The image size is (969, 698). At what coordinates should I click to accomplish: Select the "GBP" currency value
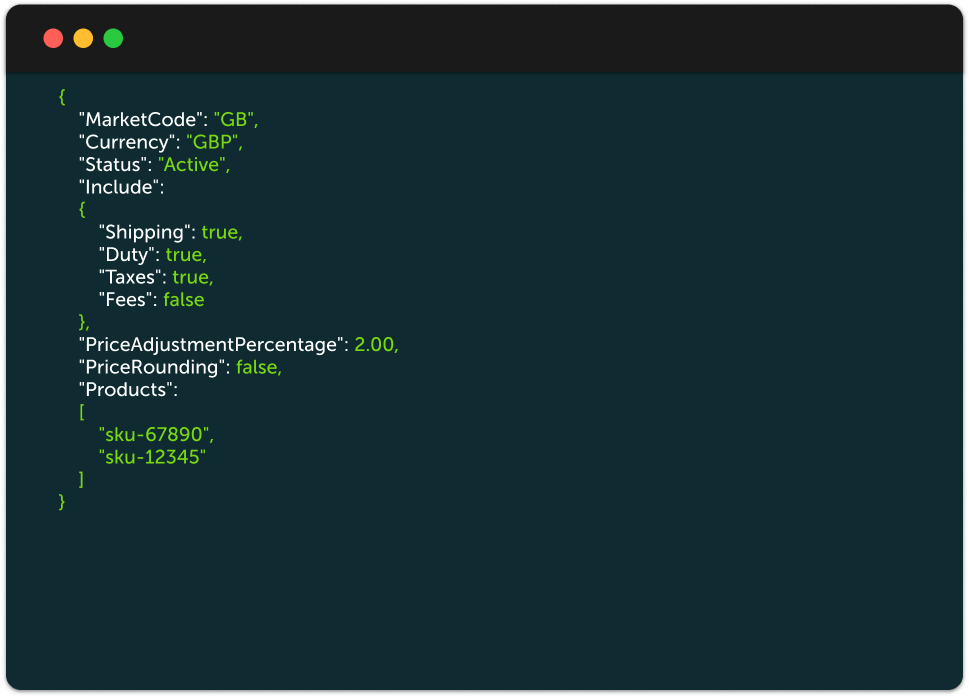coord(213,142)
